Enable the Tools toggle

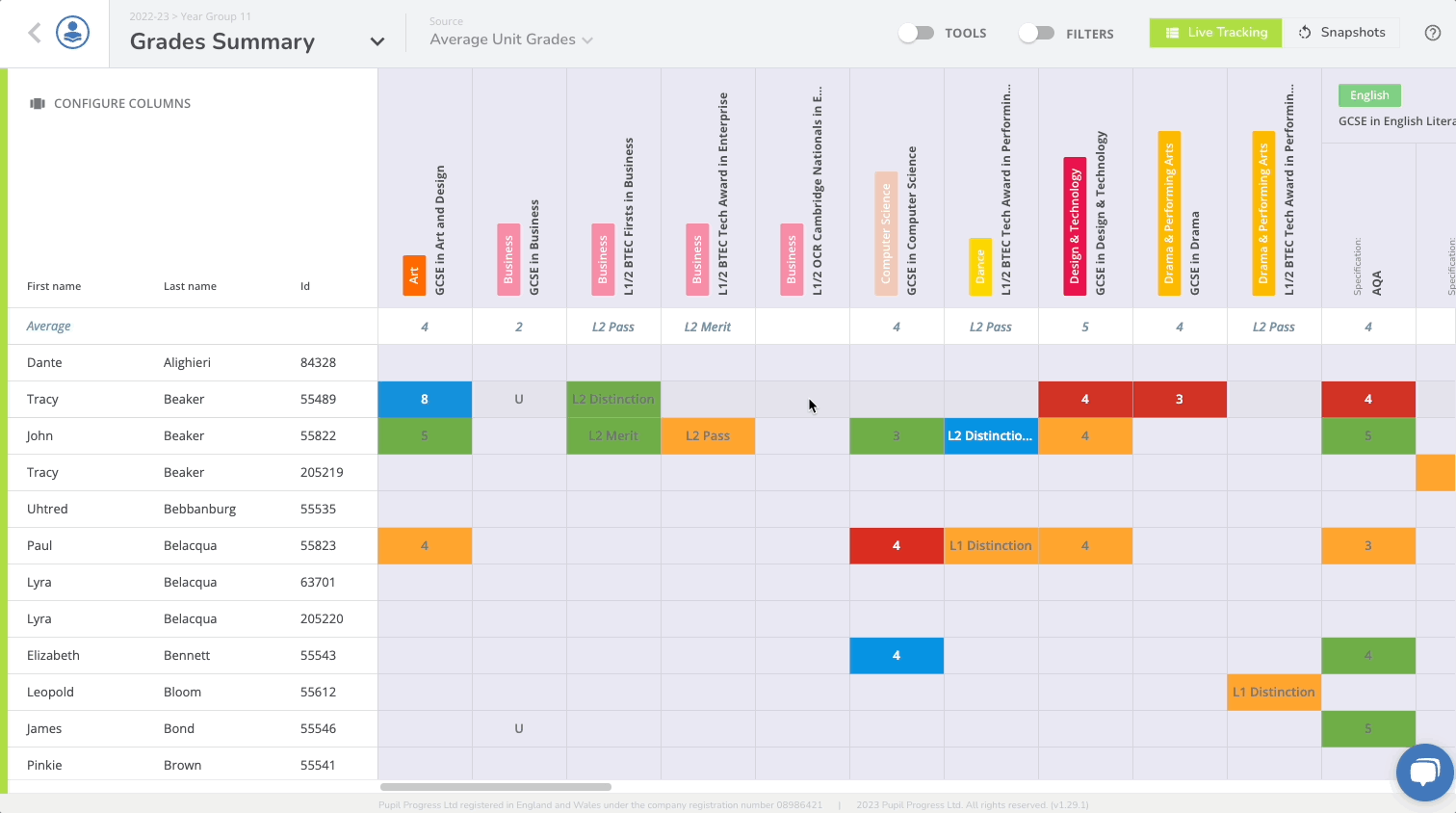(916, 33)
